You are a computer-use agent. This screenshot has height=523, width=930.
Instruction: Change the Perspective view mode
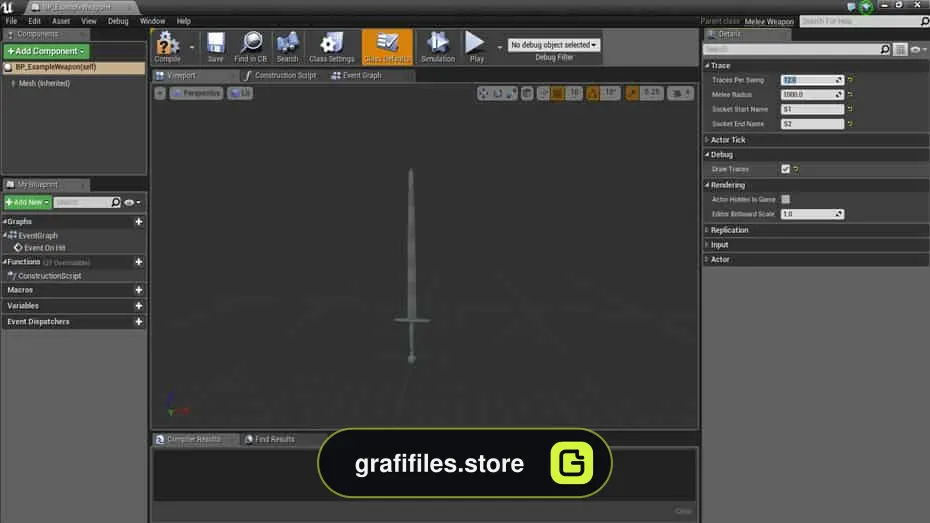point(196,93)
